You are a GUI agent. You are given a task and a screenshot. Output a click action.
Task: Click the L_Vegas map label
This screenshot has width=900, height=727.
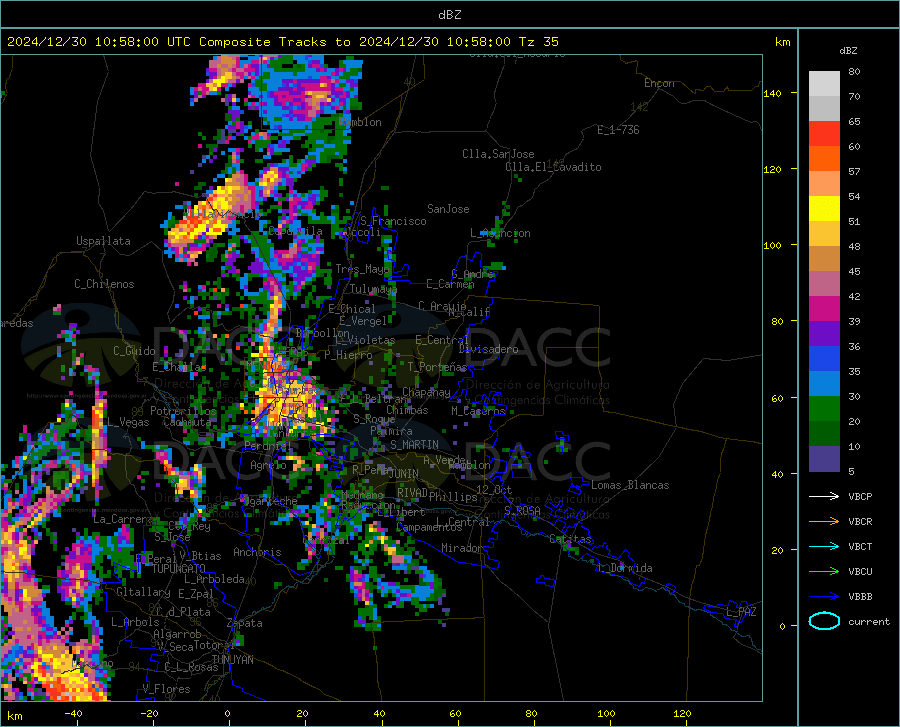click(x=127, y=422)
